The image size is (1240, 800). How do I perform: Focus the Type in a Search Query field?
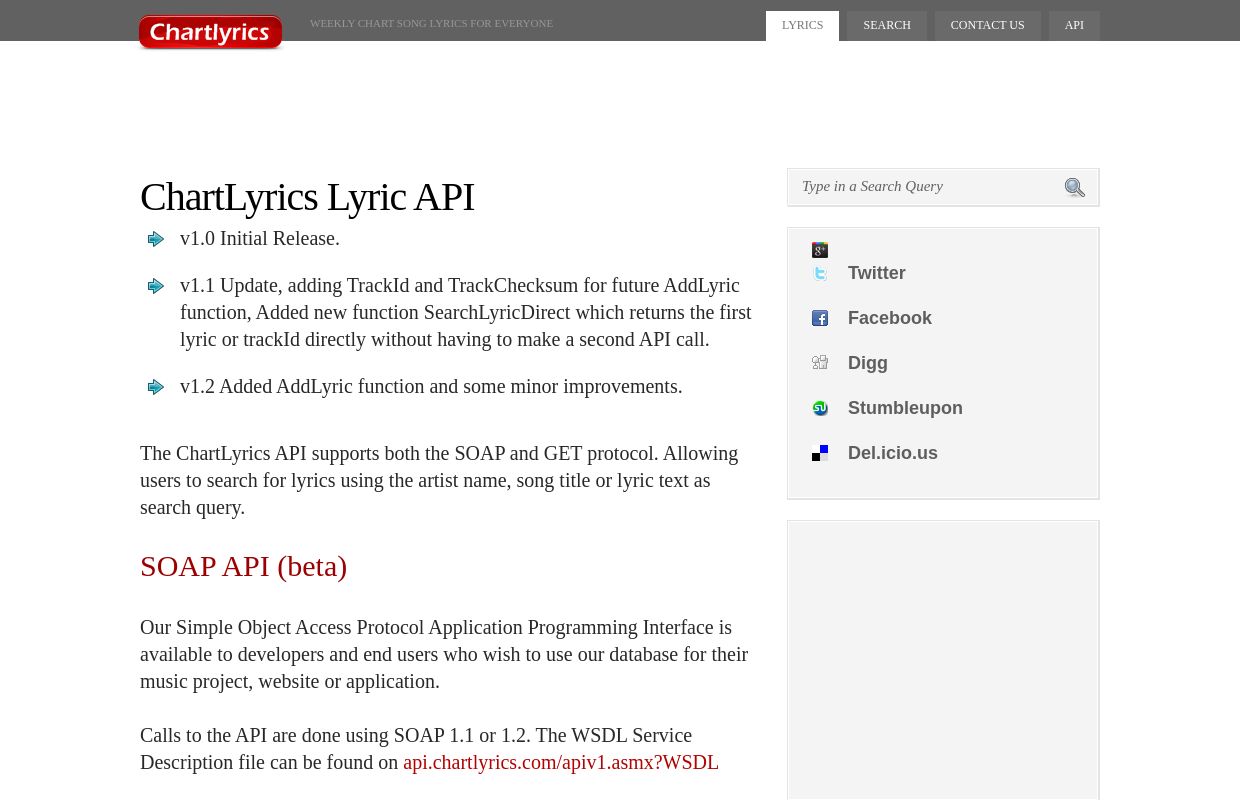pos(925,187)
